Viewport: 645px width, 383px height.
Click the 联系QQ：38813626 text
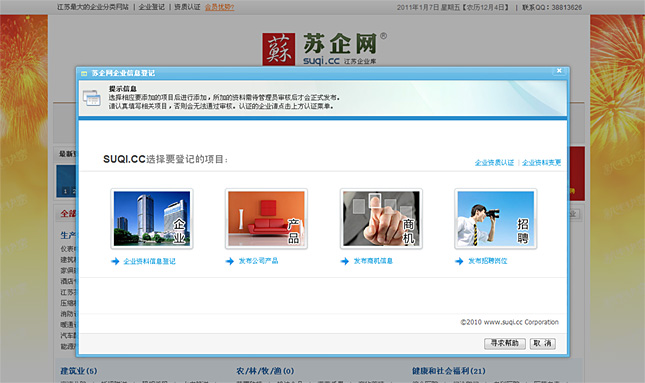click(552, 7)
